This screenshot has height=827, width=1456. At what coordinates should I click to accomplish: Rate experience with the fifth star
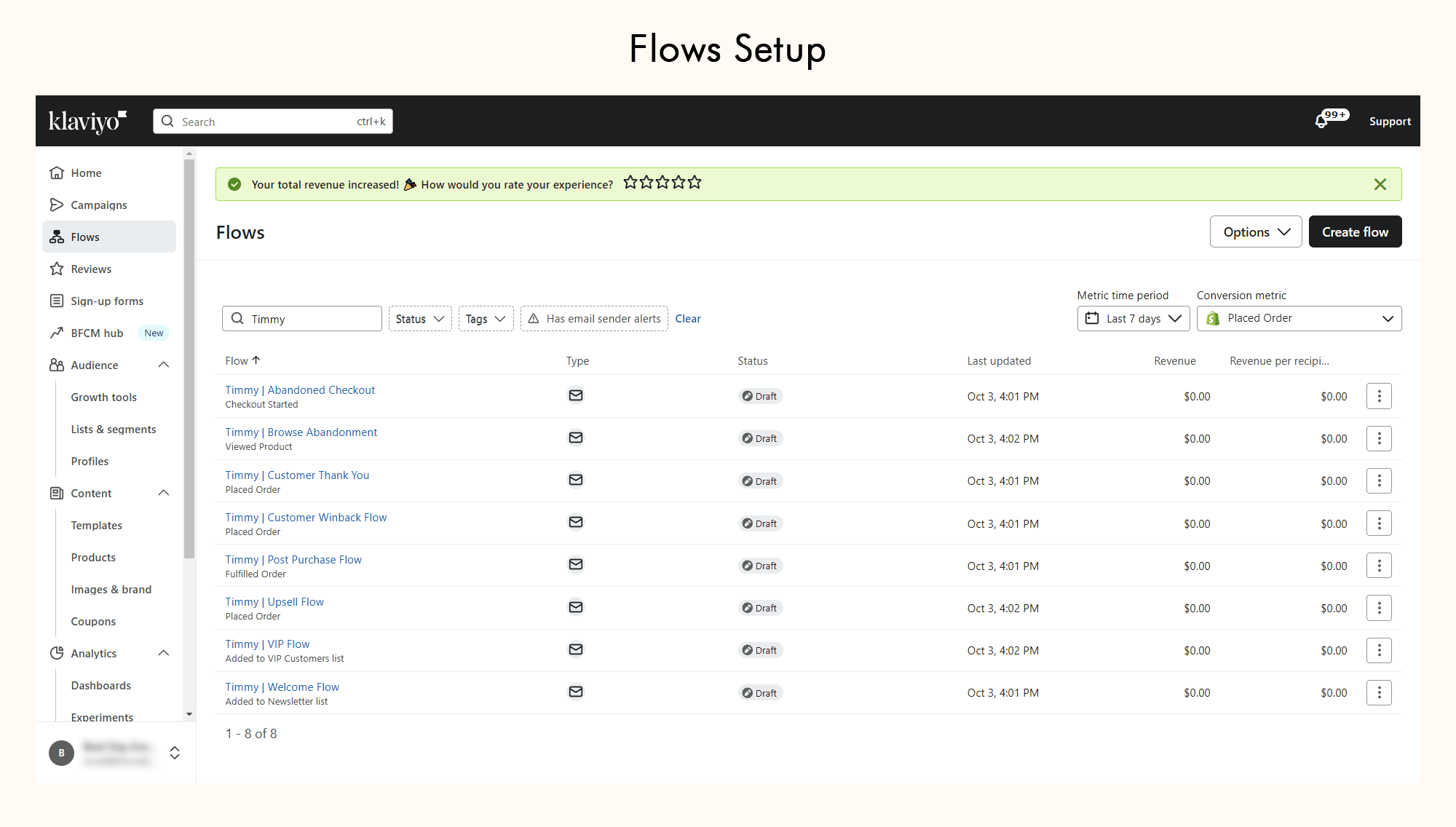[695, 183]
